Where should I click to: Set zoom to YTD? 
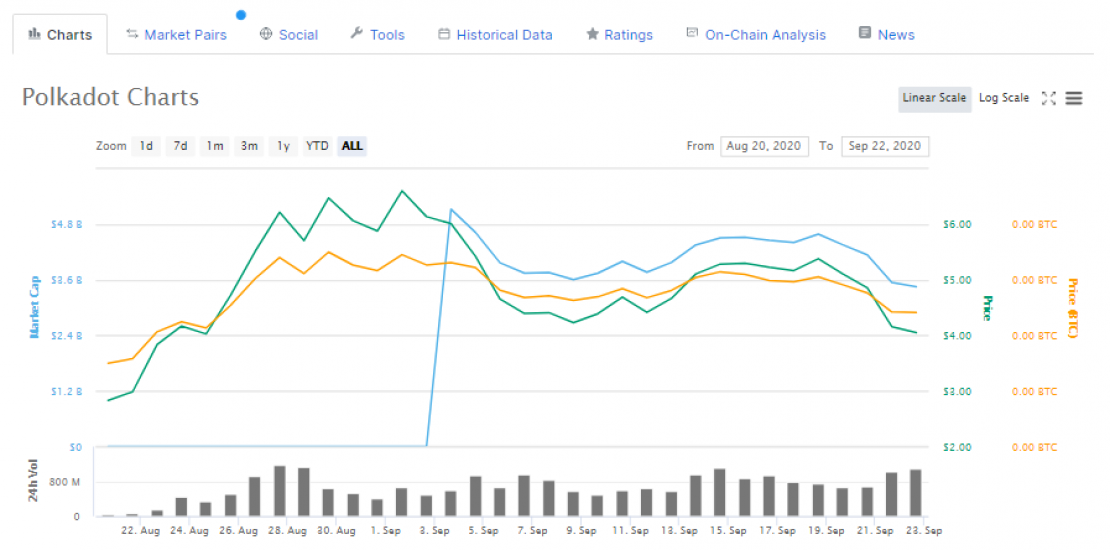(317, 146)
